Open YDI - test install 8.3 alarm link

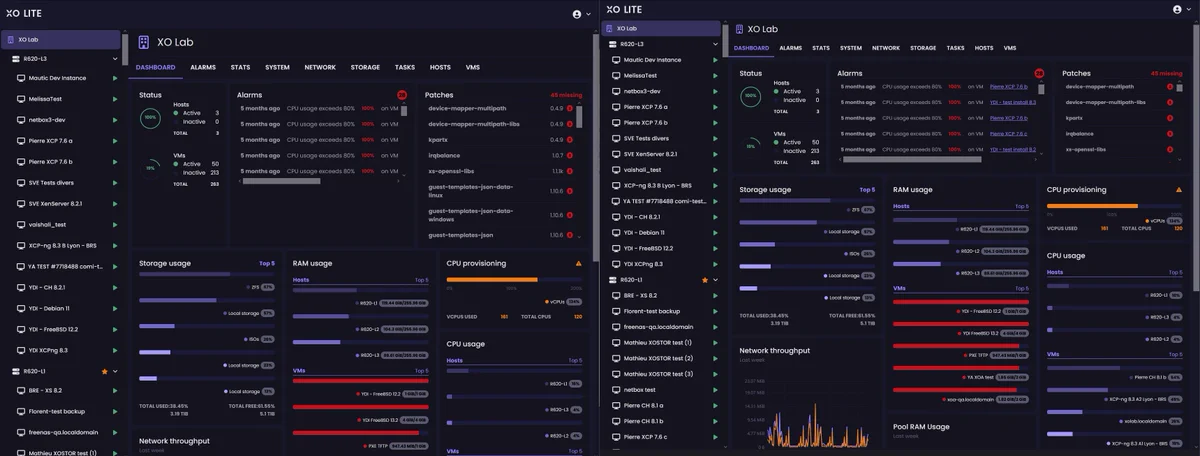coord(1013,102)
